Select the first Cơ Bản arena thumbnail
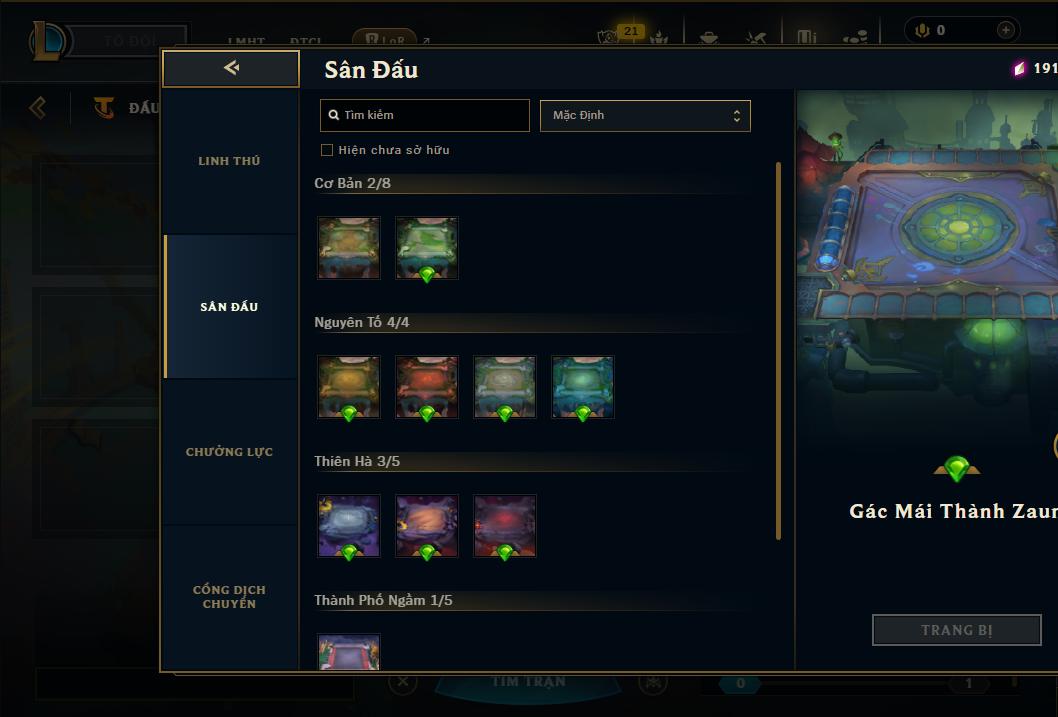This screenshot has width=1058, height=717. 349,248
